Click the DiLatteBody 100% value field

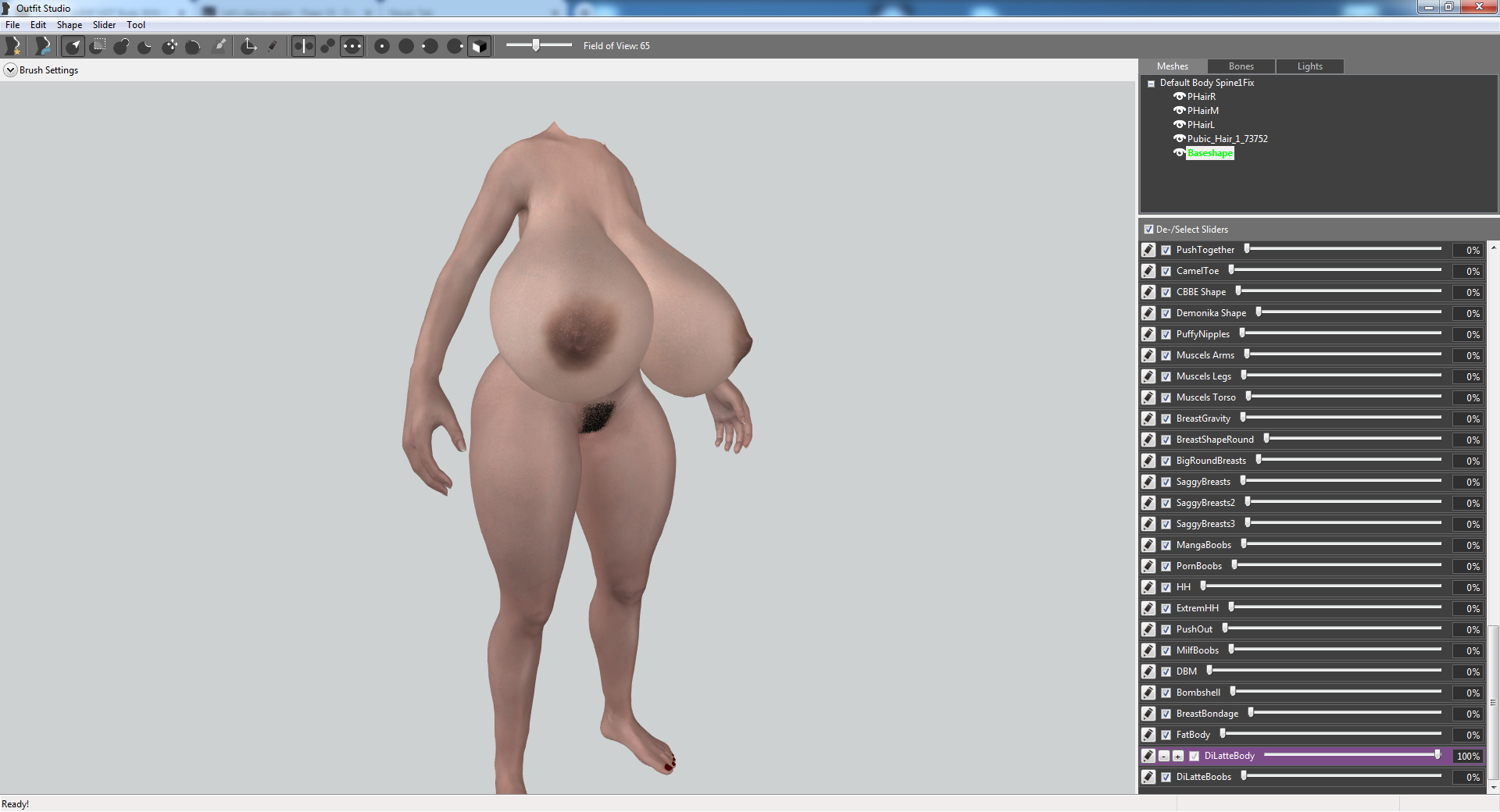(x=1468, y=756)
